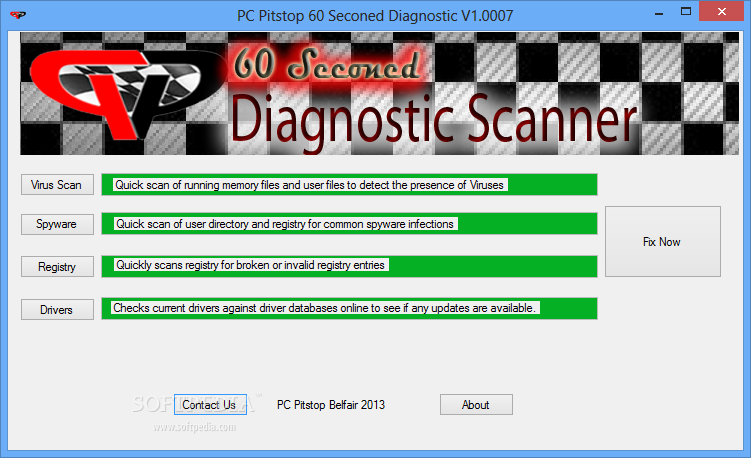Maximize the diagnostic window

[x=686, y=12]
